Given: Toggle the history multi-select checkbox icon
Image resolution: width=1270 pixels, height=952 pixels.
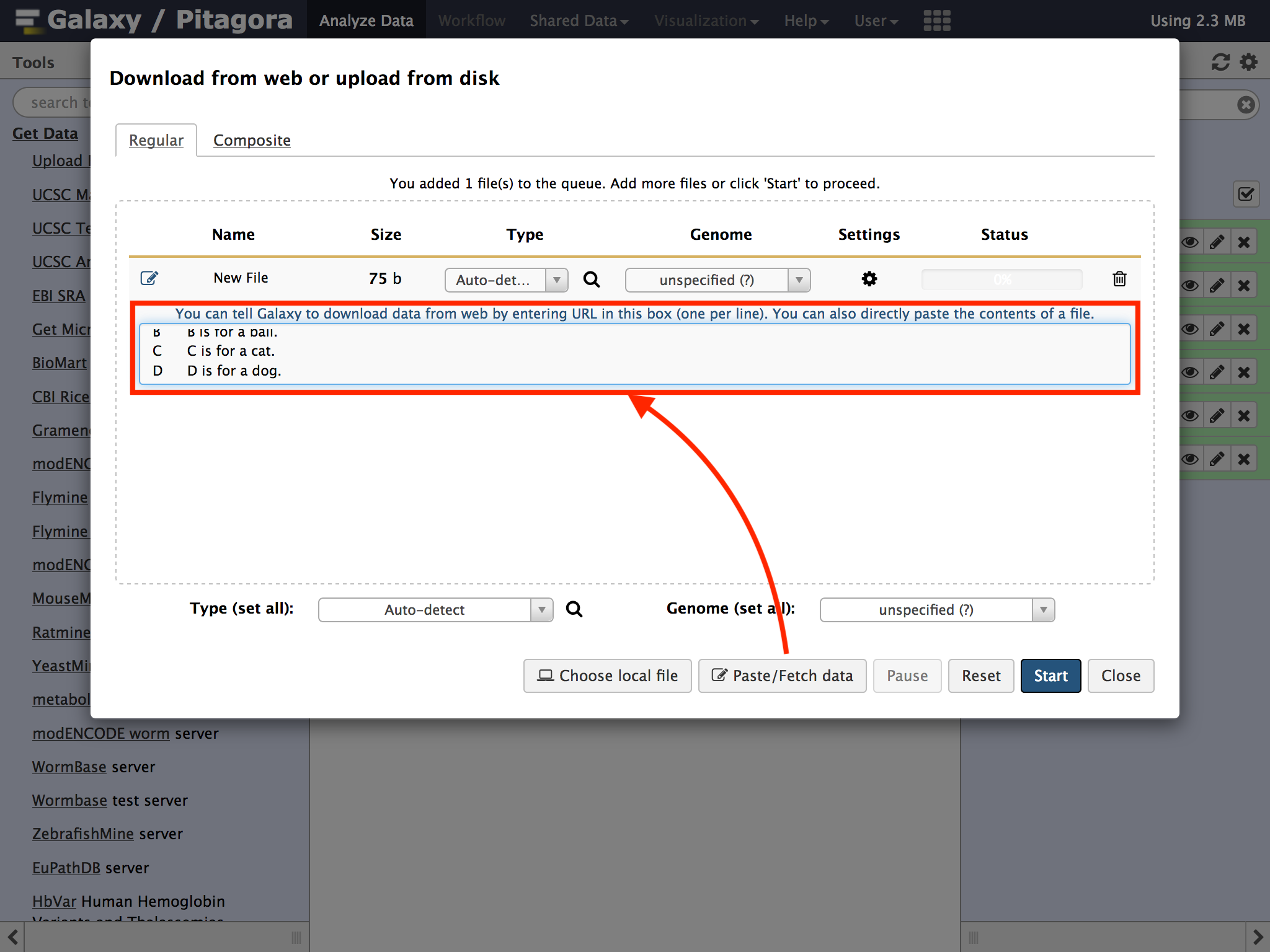Looking at the screenshot, I should [1246, 195].
